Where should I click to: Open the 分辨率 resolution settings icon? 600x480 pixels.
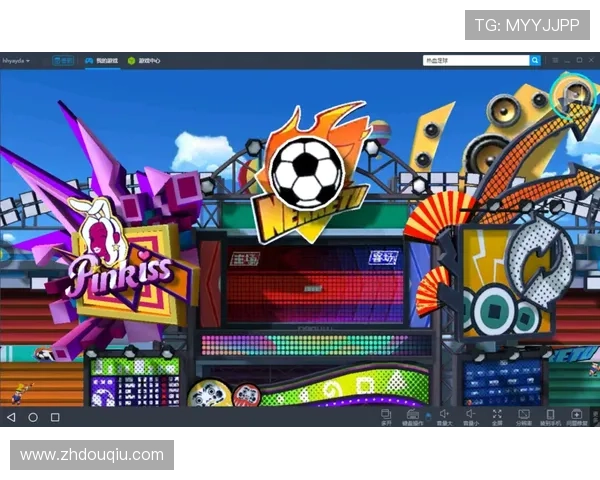point(523,415)
